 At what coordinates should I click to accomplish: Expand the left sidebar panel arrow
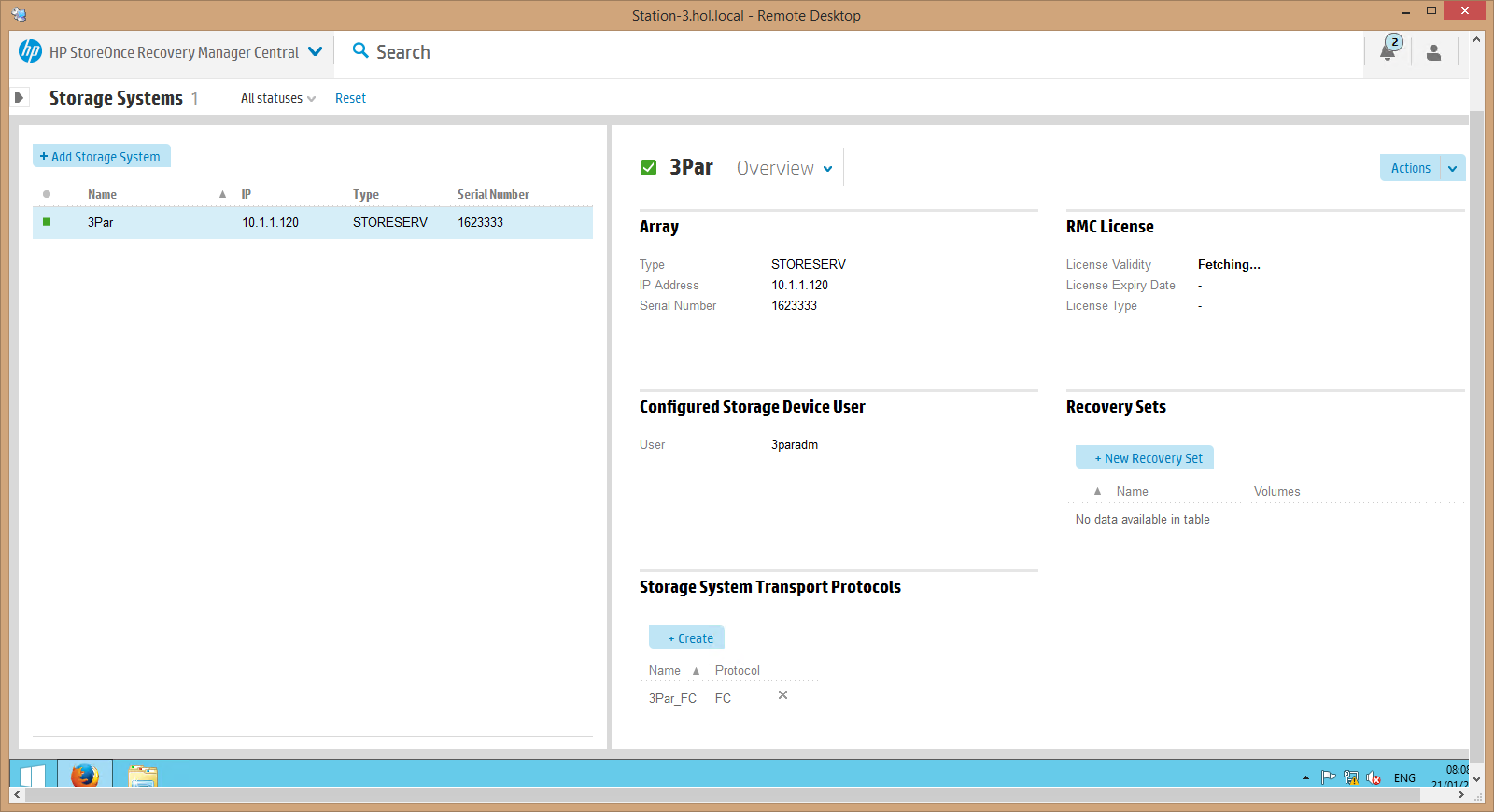pos(19,97)
